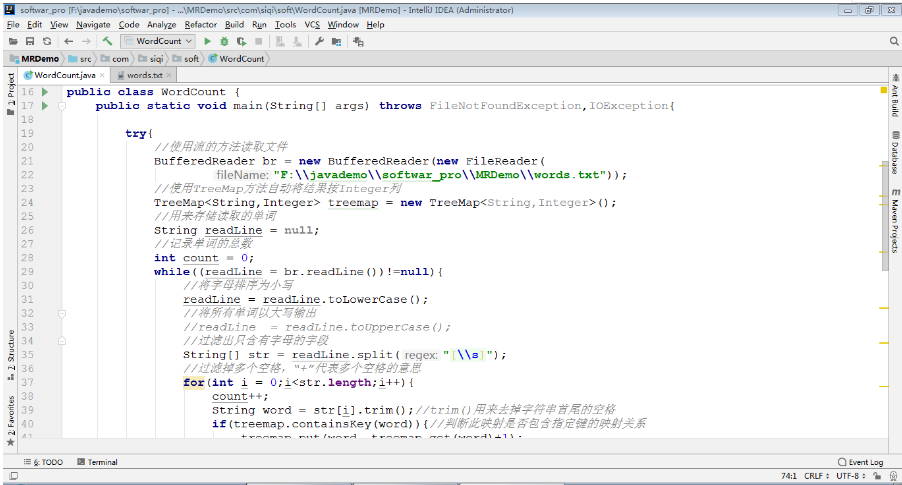The height and width of the screenshot is (485, 902).
Task: Build project with the hammer icon
Action: (x=107, y=41)
